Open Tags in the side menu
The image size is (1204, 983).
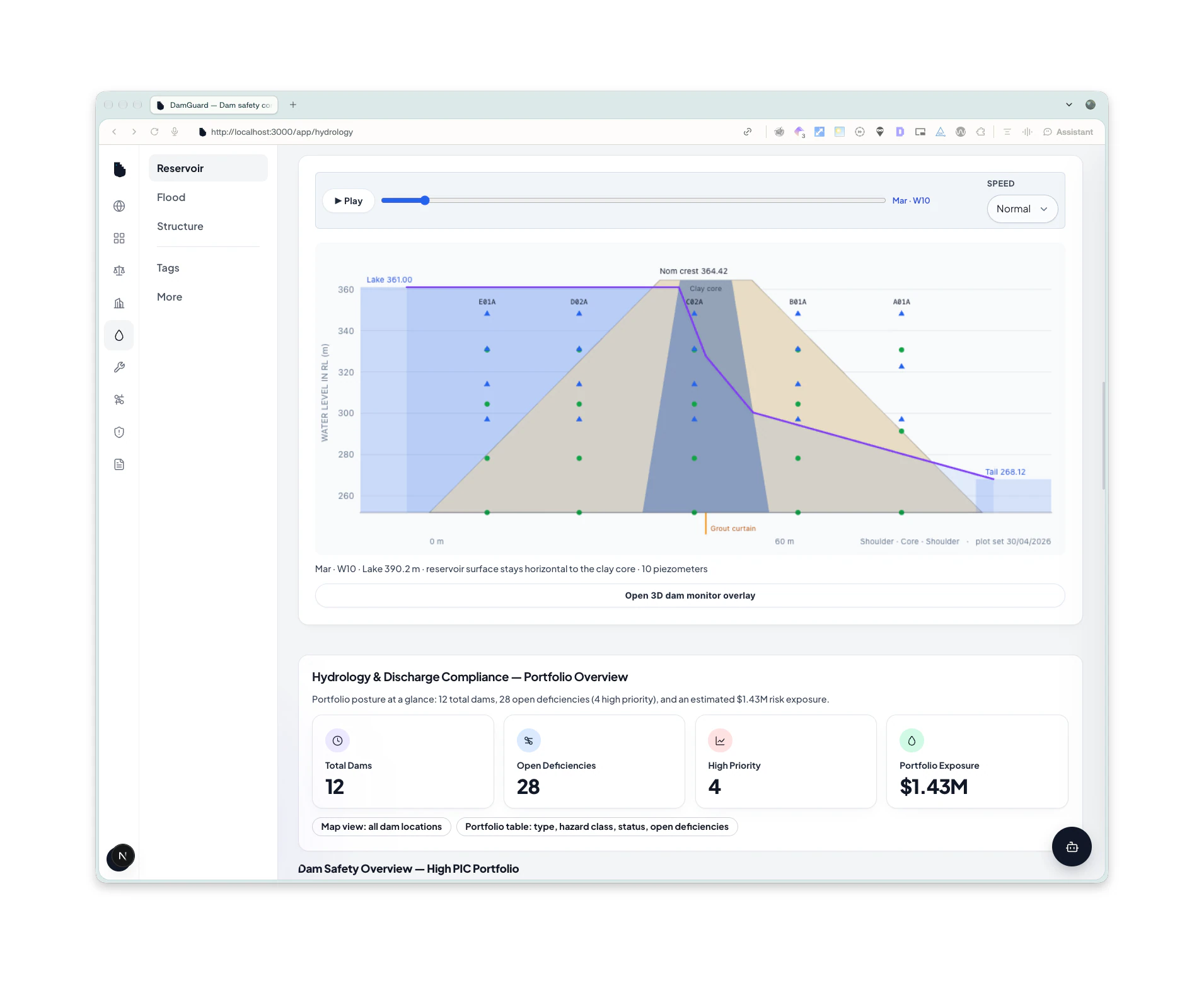(x=208, y=268)
